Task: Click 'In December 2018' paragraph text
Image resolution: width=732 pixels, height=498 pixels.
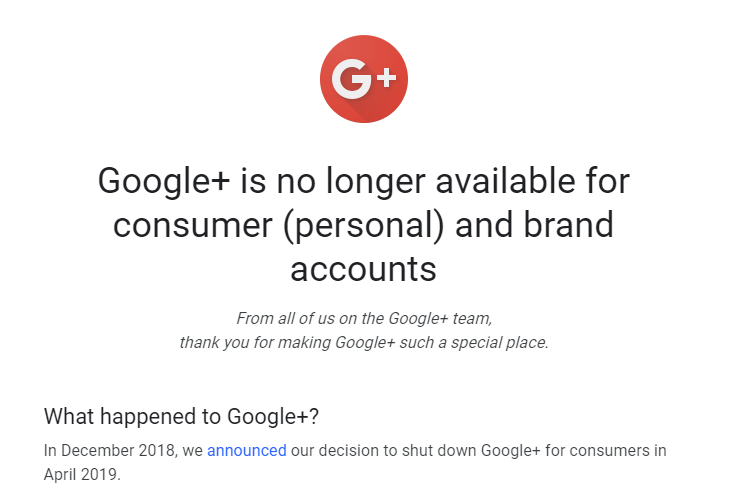Action: click(111, 450)
